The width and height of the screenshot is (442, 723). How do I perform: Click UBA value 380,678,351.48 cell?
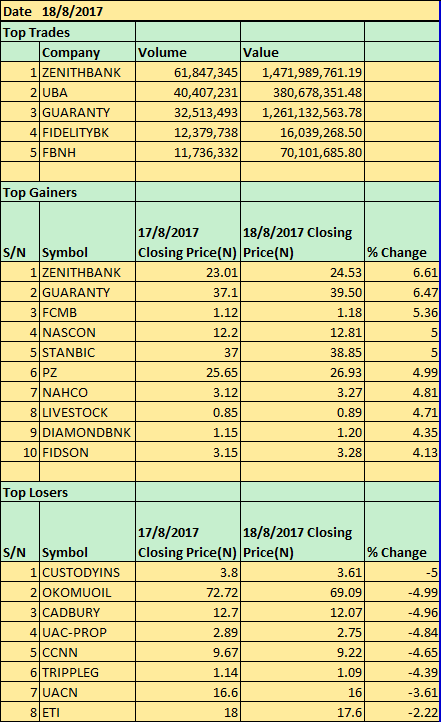pos(302,93)
